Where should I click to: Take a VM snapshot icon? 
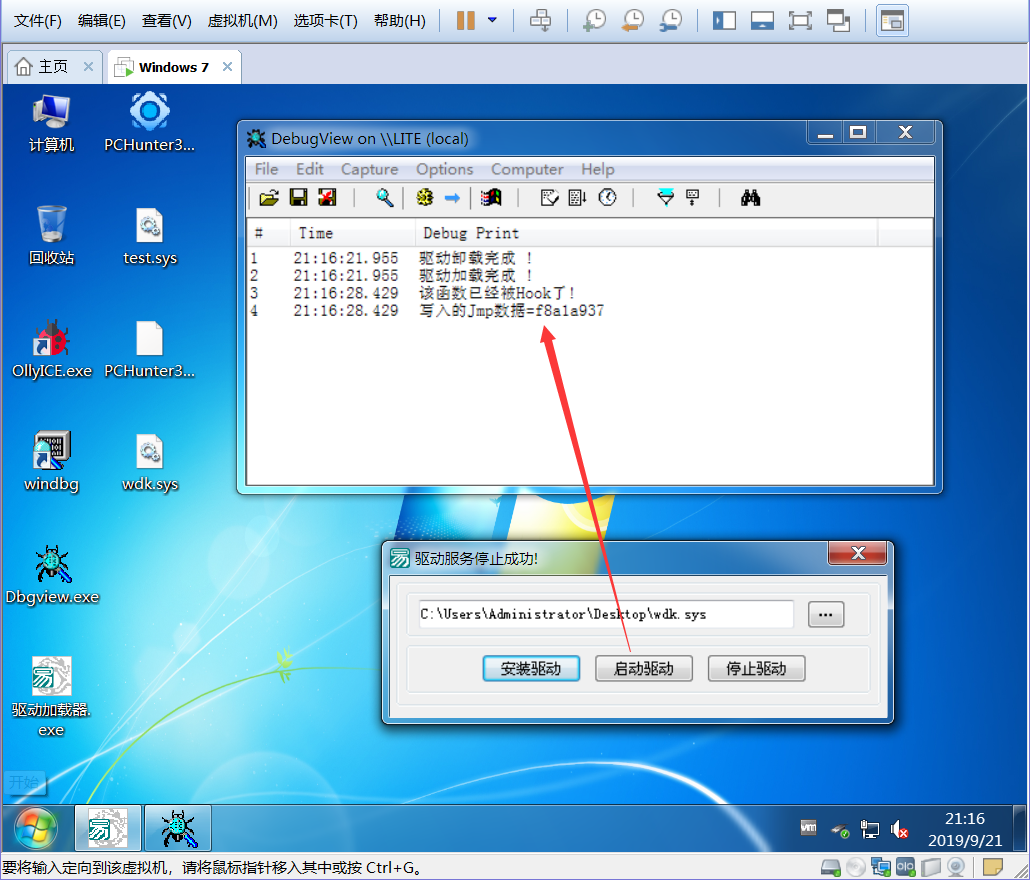tap(594, 20)
